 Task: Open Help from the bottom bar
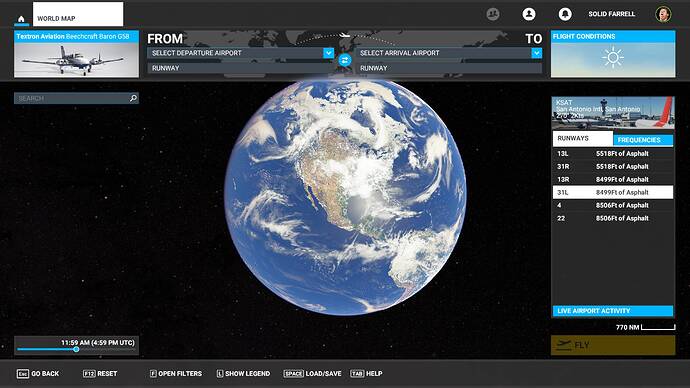pos(366,373)
